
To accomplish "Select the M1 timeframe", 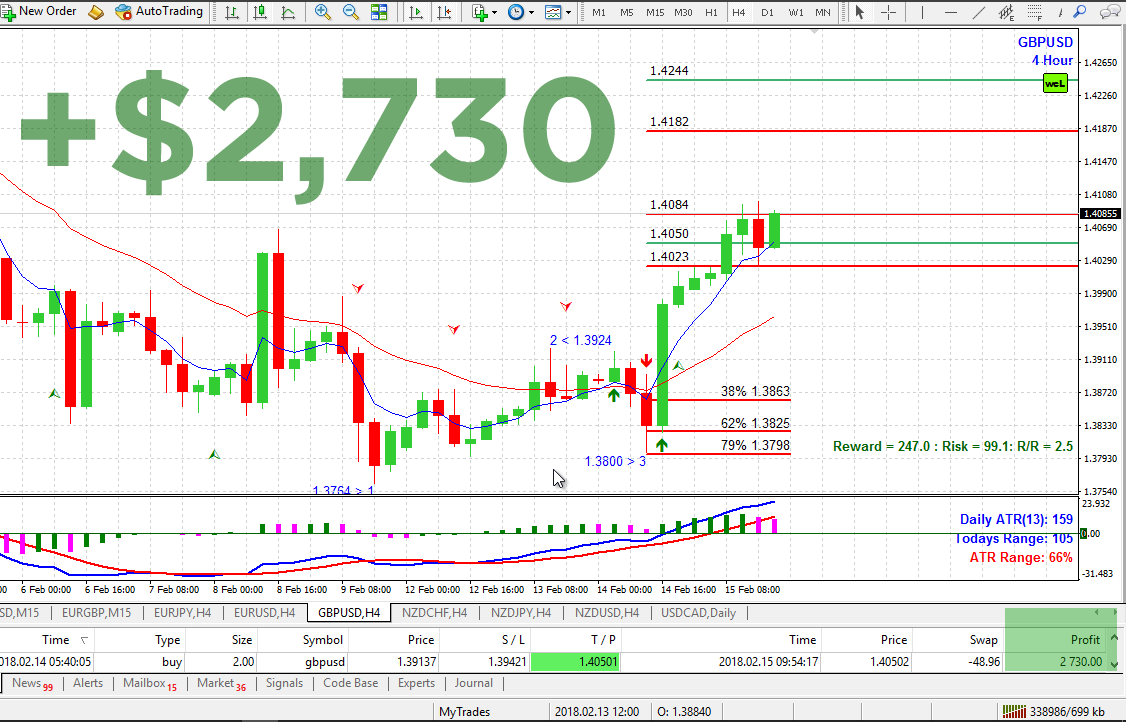I will [x=598, y=12].
